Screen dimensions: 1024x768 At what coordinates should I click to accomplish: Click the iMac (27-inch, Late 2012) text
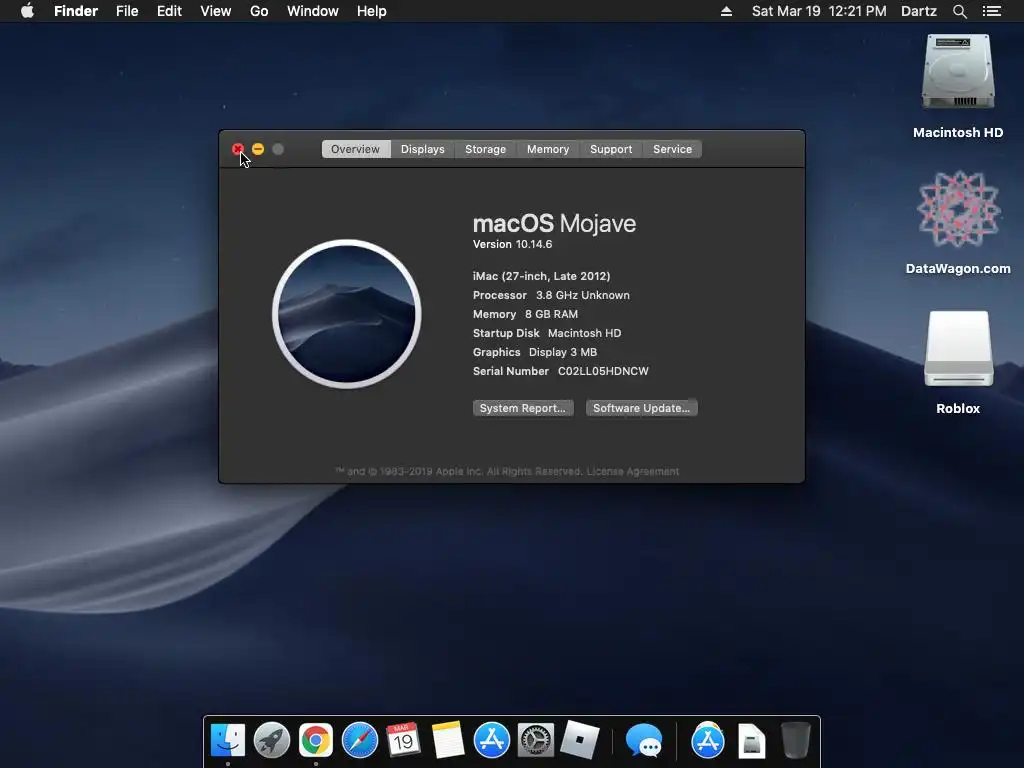[541, 276]
